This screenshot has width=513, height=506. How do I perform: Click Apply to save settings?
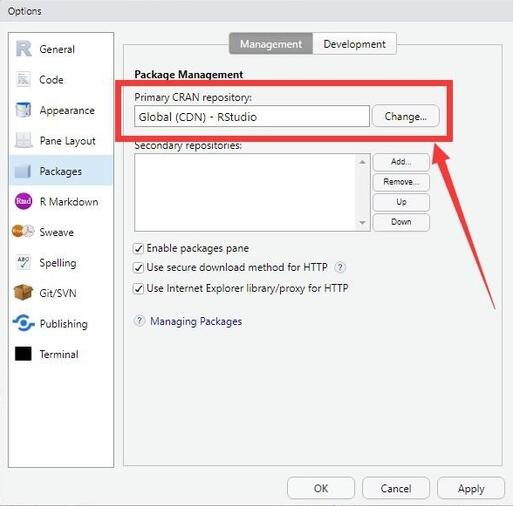coord(471,488)
